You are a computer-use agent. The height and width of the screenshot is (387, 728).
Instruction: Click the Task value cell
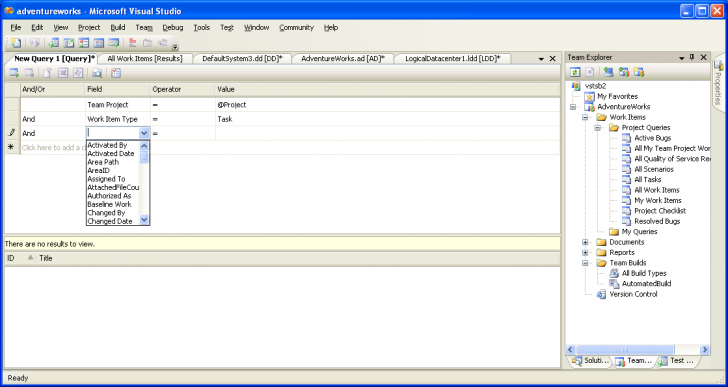point(387,119)
